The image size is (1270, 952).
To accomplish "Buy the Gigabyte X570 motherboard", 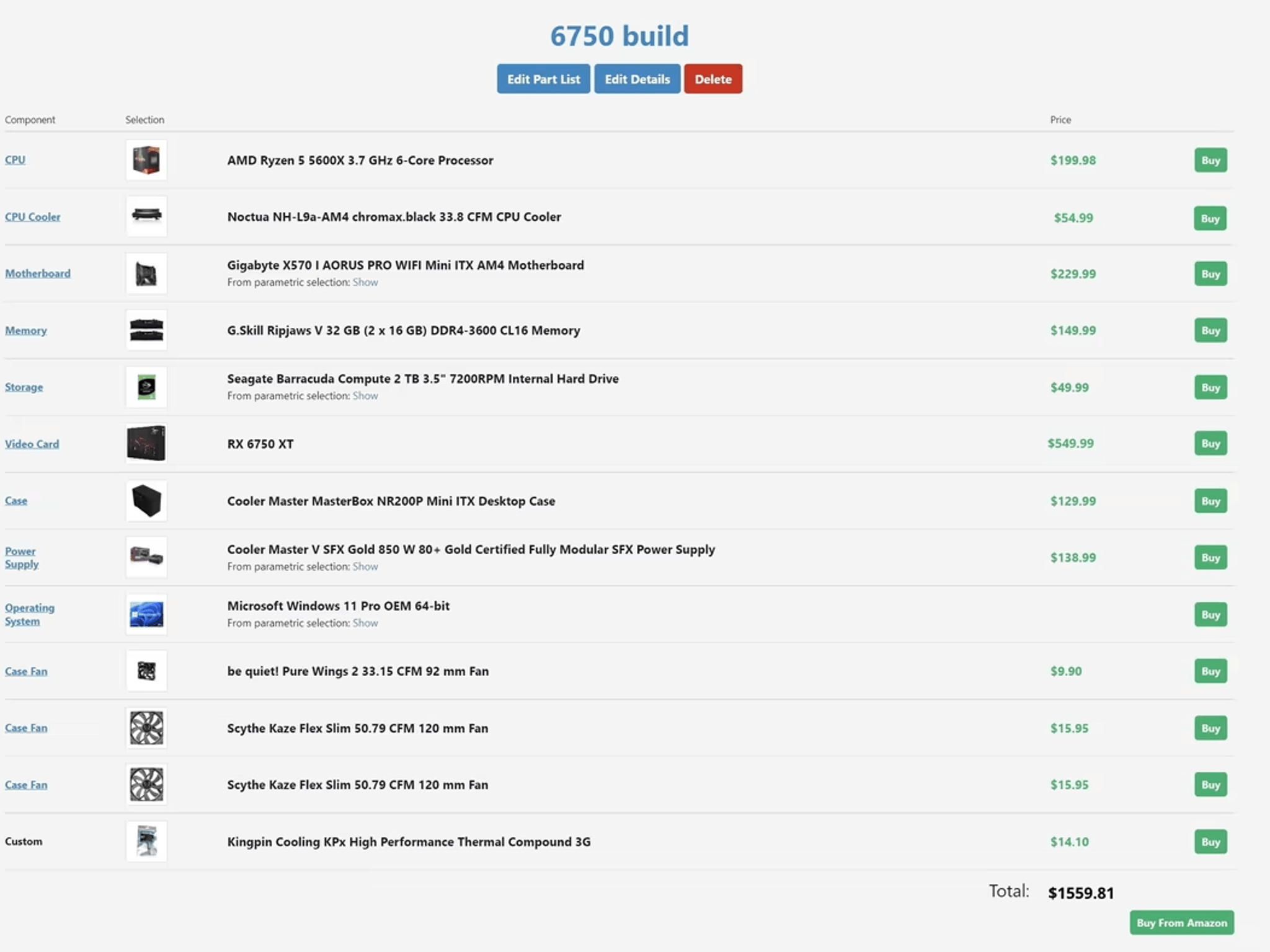I will [1210, 274].
